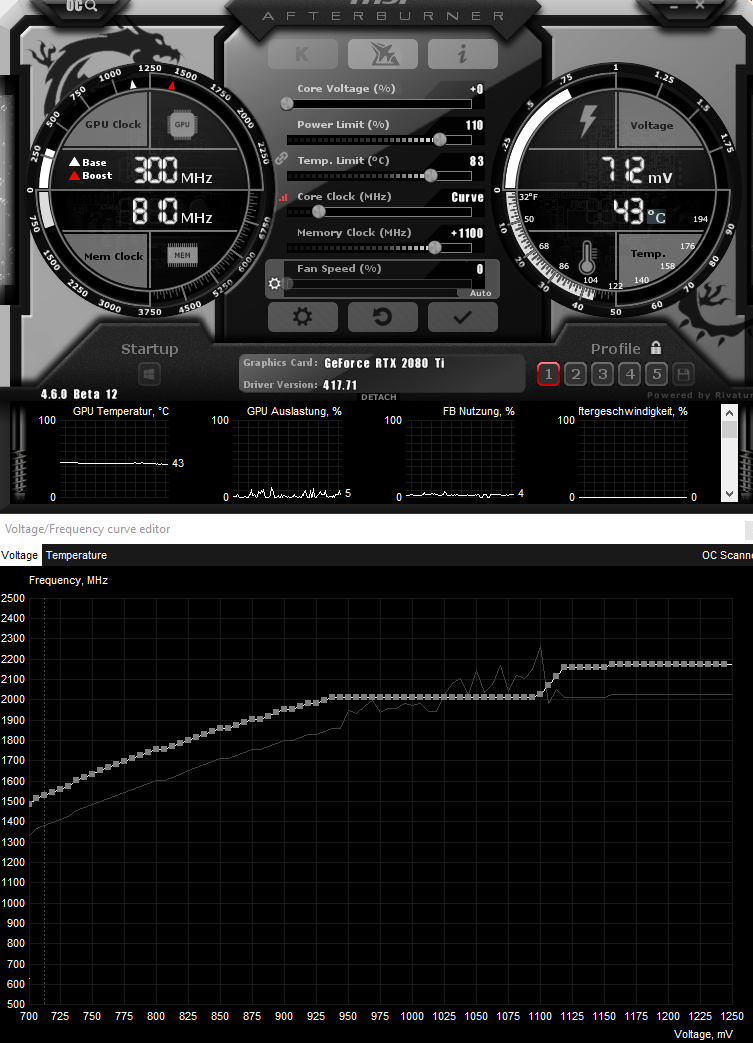Click monitor scrollbar up arrow

click(x=730, y=413)
